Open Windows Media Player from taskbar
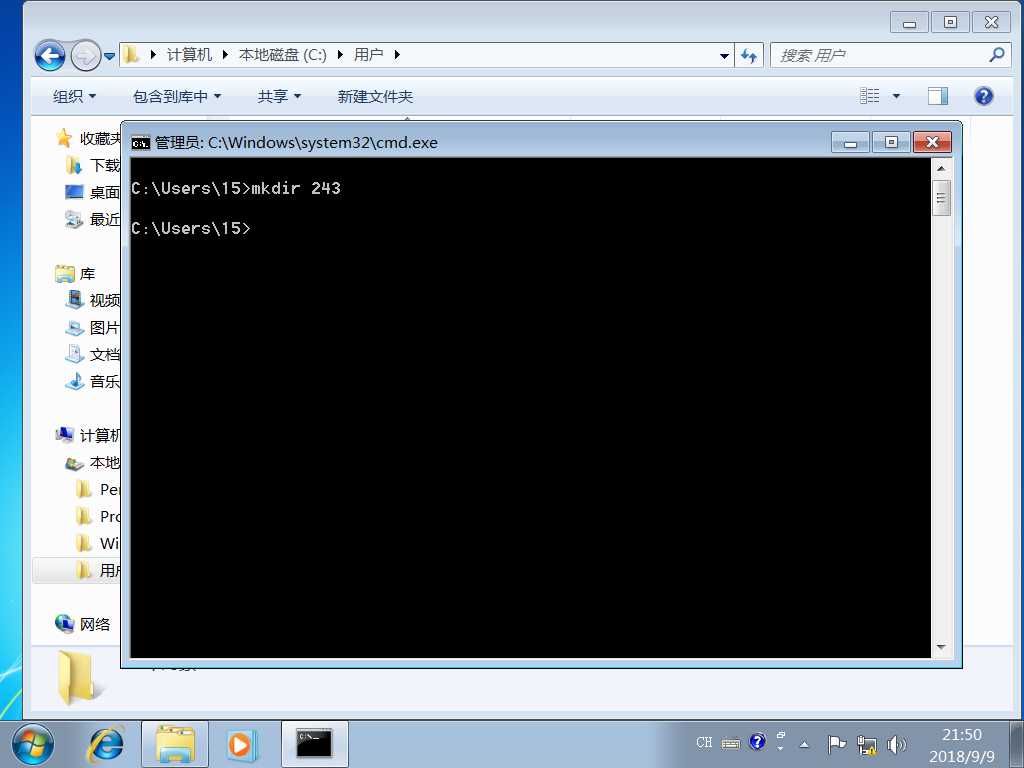Screen dimensions: 1024x768 point(241,744)
